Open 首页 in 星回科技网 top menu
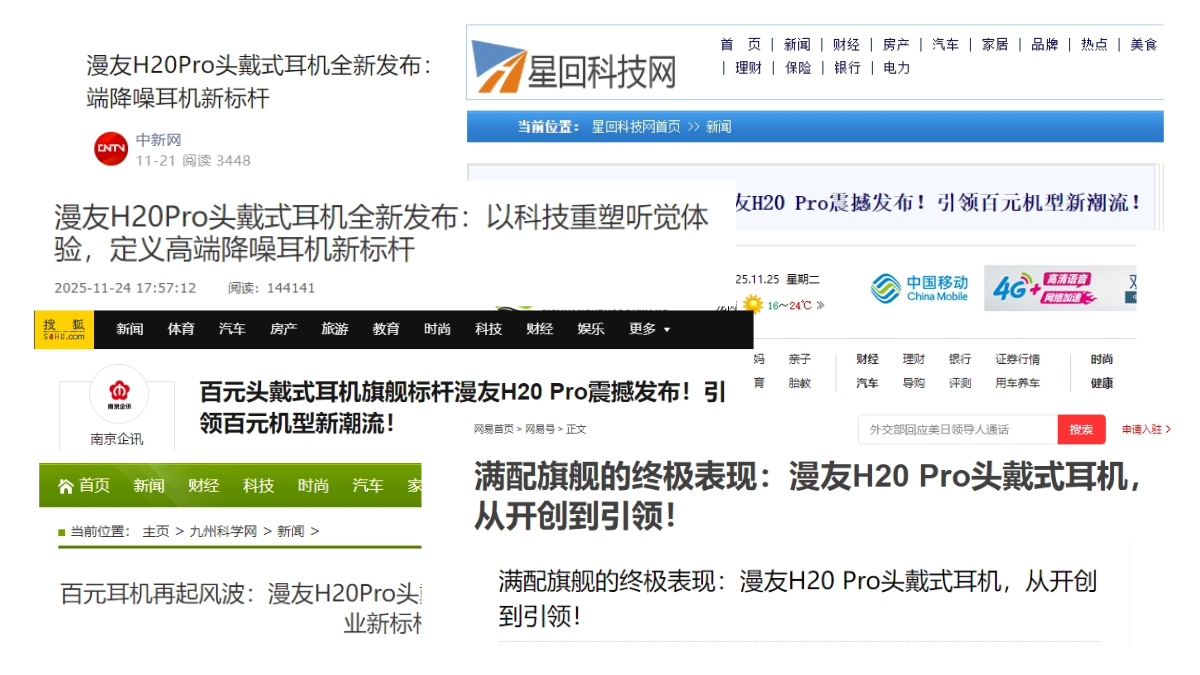The width and height of the screenshot is (1200, 675). tap(741, 44)
